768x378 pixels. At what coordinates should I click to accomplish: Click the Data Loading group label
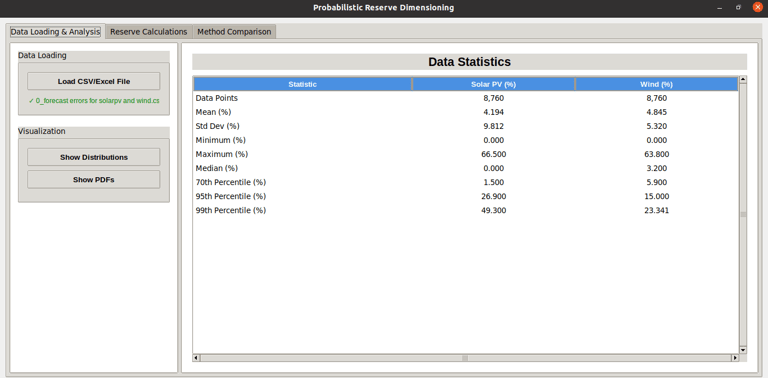click(x=42, y=55)
